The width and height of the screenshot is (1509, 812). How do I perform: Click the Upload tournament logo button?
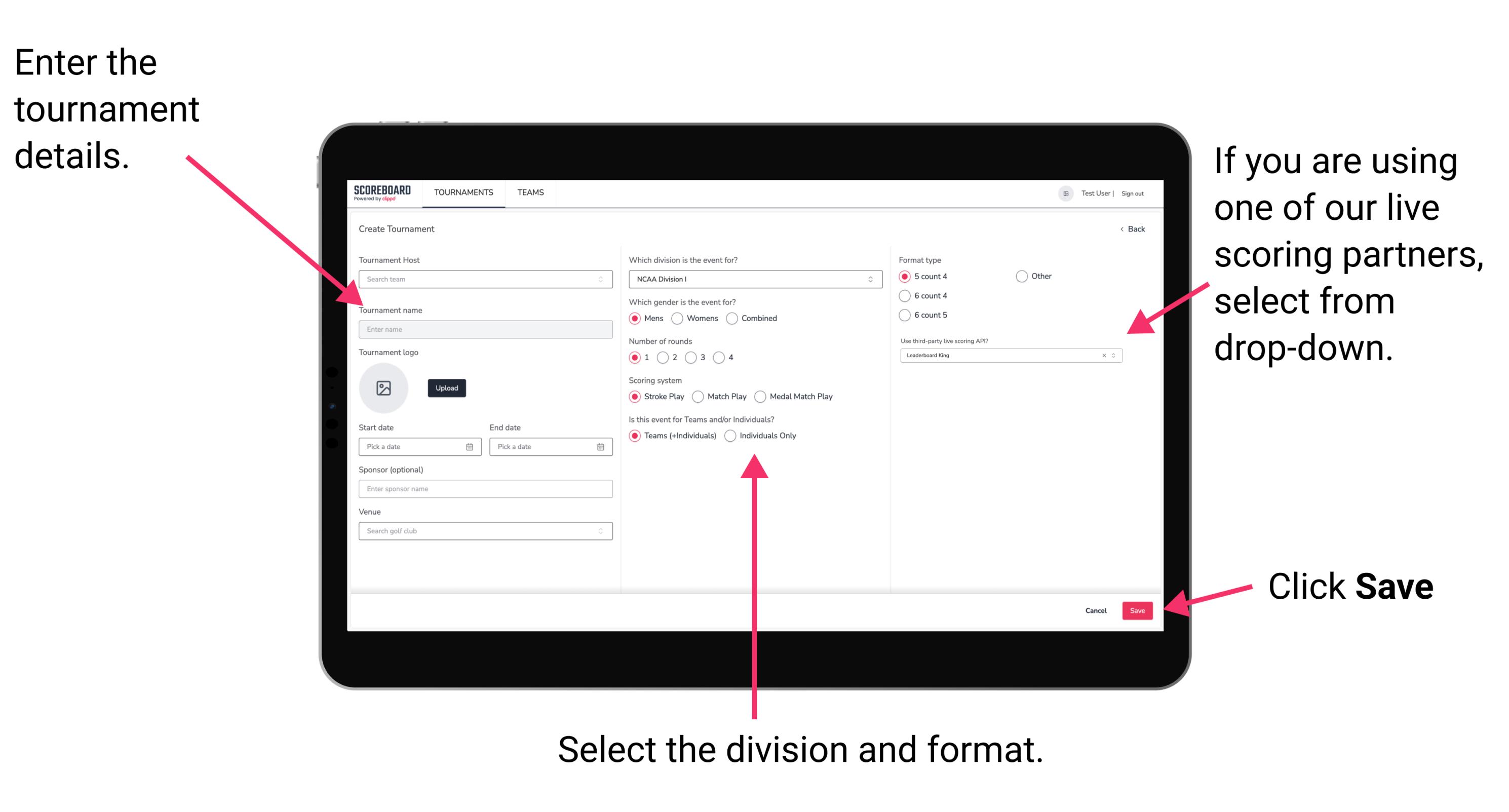446,388
